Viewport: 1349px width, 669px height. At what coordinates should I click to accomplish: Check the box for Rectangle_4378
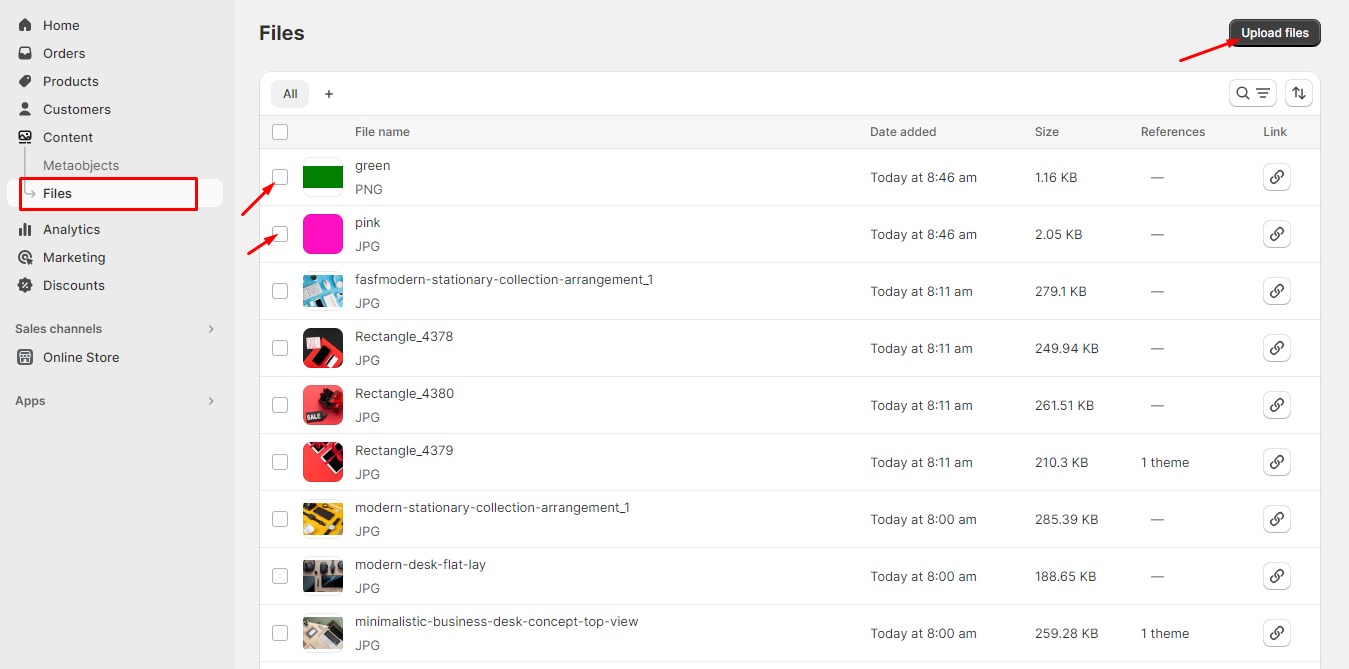tap(280, 348)
